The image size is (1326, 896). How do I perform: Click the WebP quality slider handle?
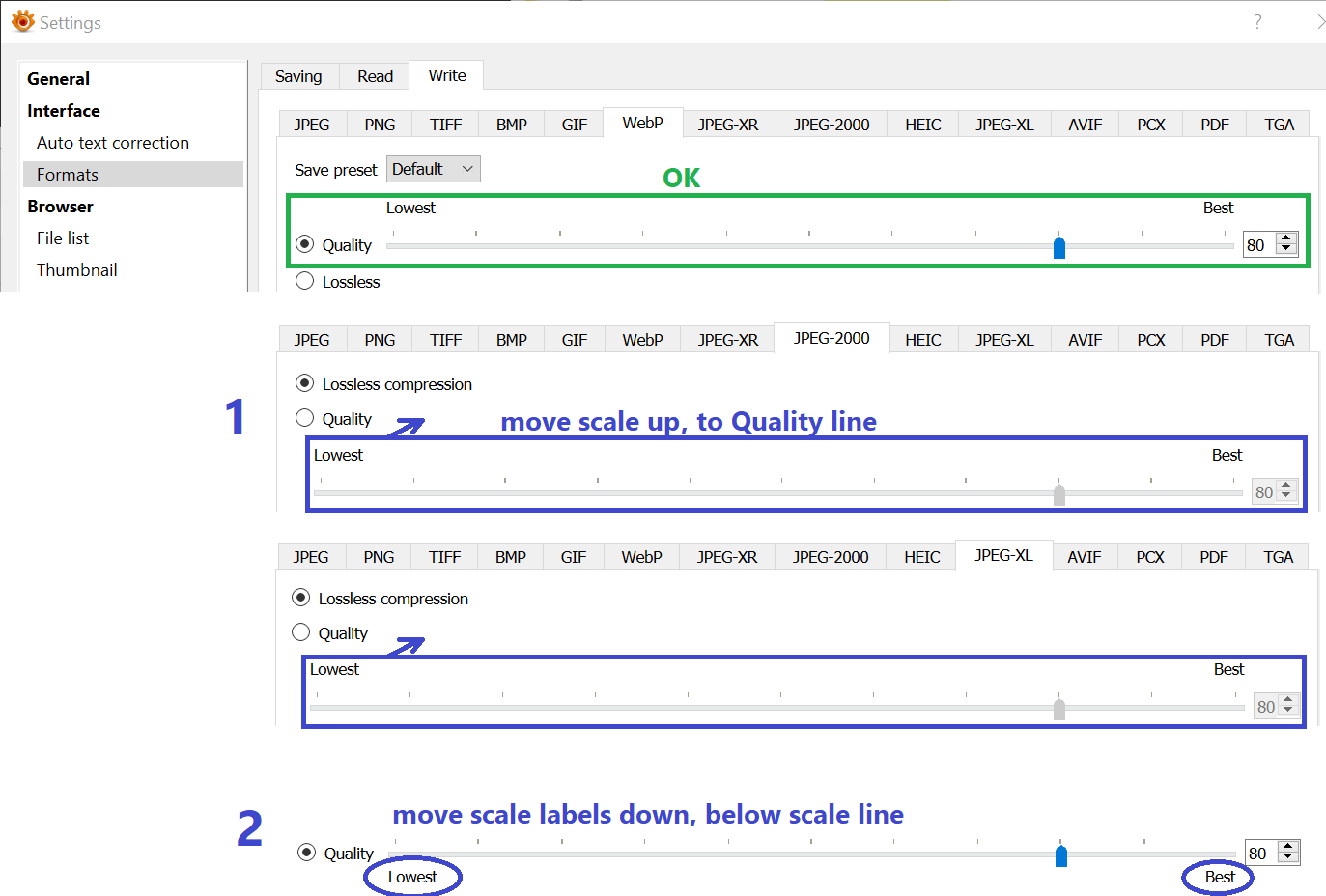point(1059,247)
